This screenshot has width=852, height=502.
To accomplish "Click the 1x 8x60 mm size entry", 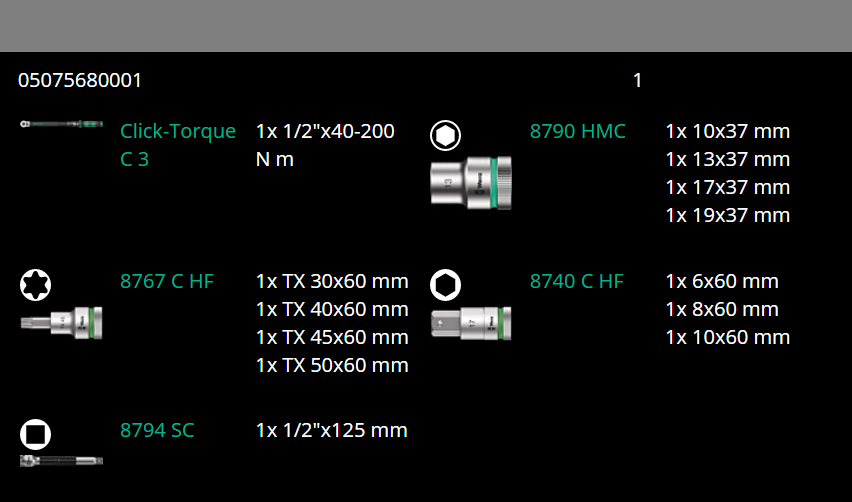I will (x=721, y=309).
